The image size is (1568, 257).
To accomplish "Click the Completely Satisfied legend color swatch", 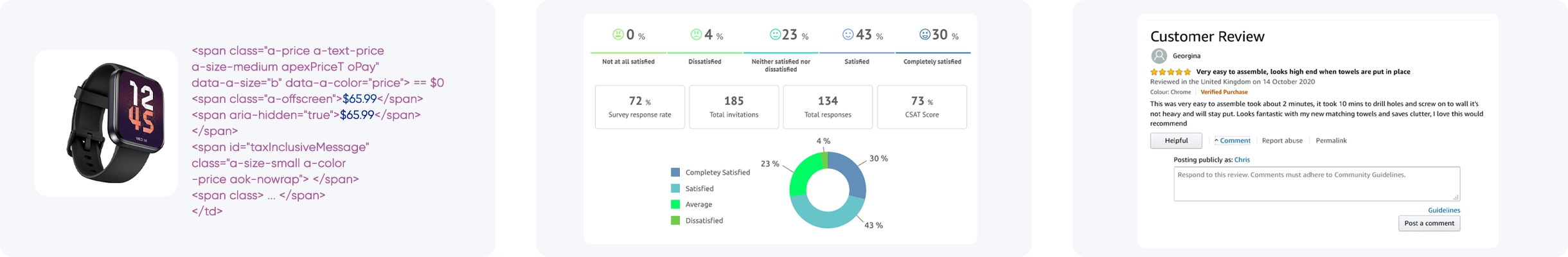I will pyautogui.click(x=675, y=172).
